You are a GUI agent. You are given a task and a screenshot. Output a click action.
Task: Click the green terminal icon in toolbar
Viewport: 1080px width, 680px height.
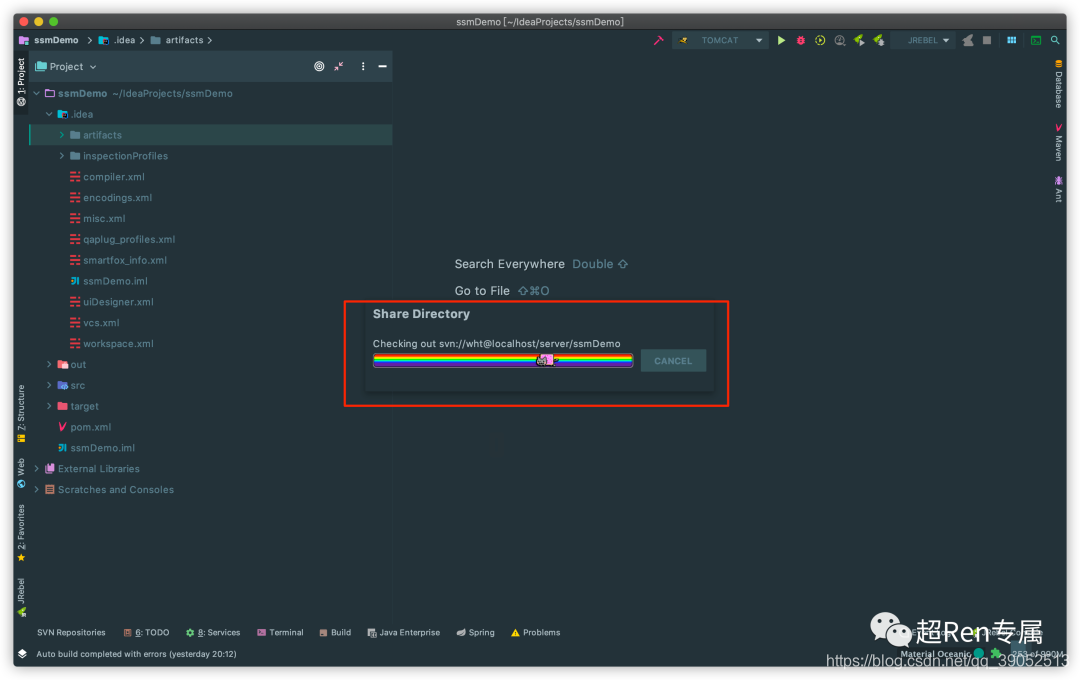1036,41
